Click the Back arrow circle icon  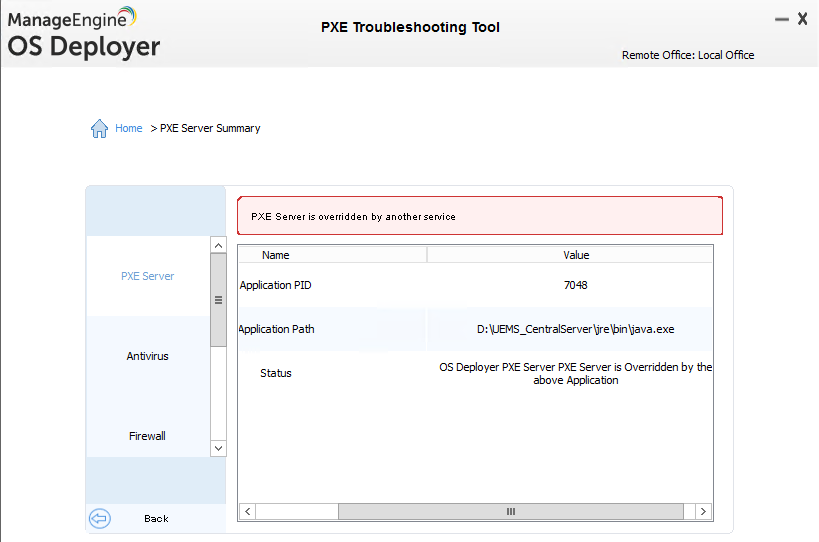(100, 519)
